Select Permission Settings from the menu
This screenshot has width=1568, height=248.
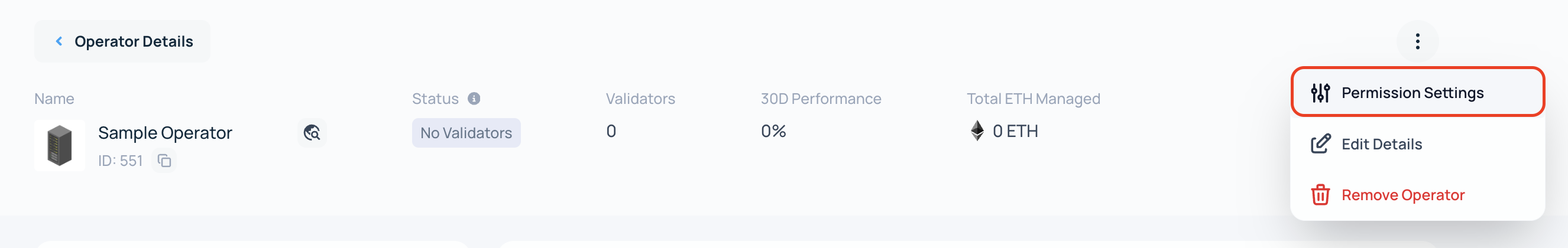point(1412,93)
